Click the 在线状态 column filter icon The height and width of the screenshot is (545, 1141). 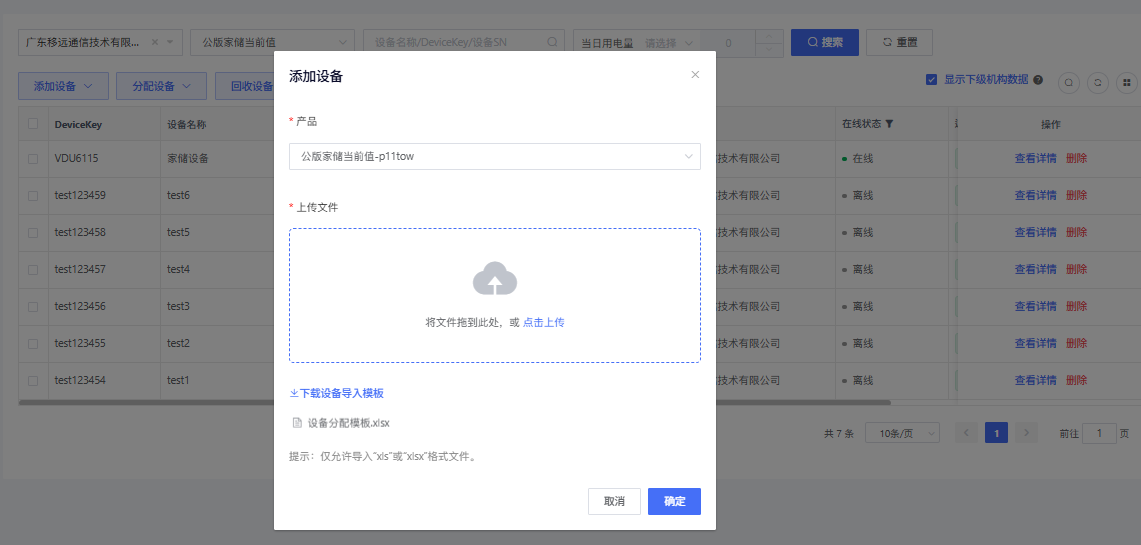pos(889,125)
